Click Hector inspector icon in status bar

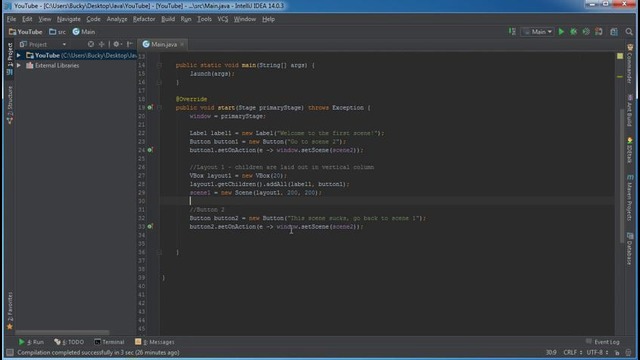click(629, 352)
